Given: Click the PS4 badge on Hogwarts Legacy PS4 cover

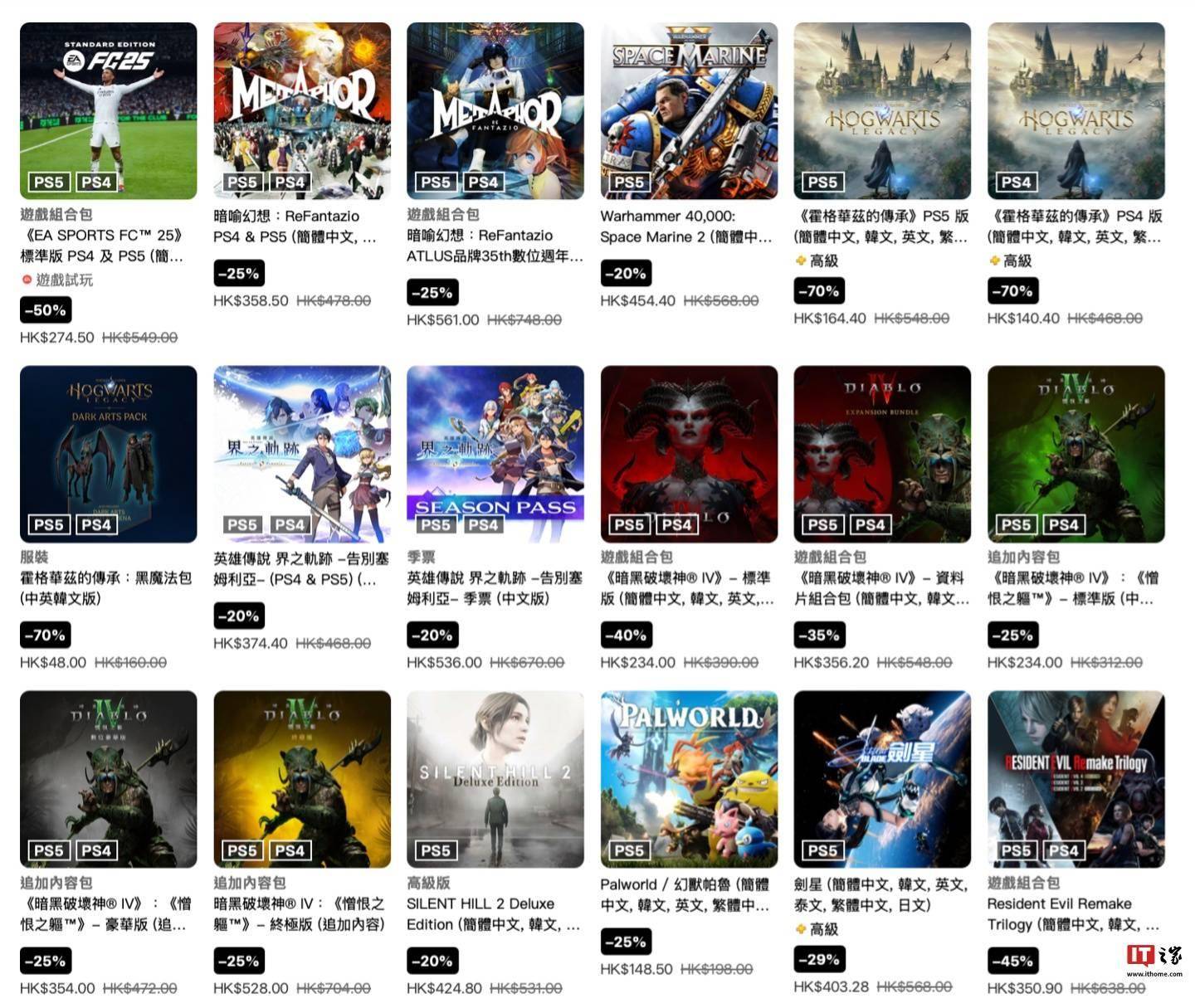Looking at the screenshot, I should coord(1016,182).
